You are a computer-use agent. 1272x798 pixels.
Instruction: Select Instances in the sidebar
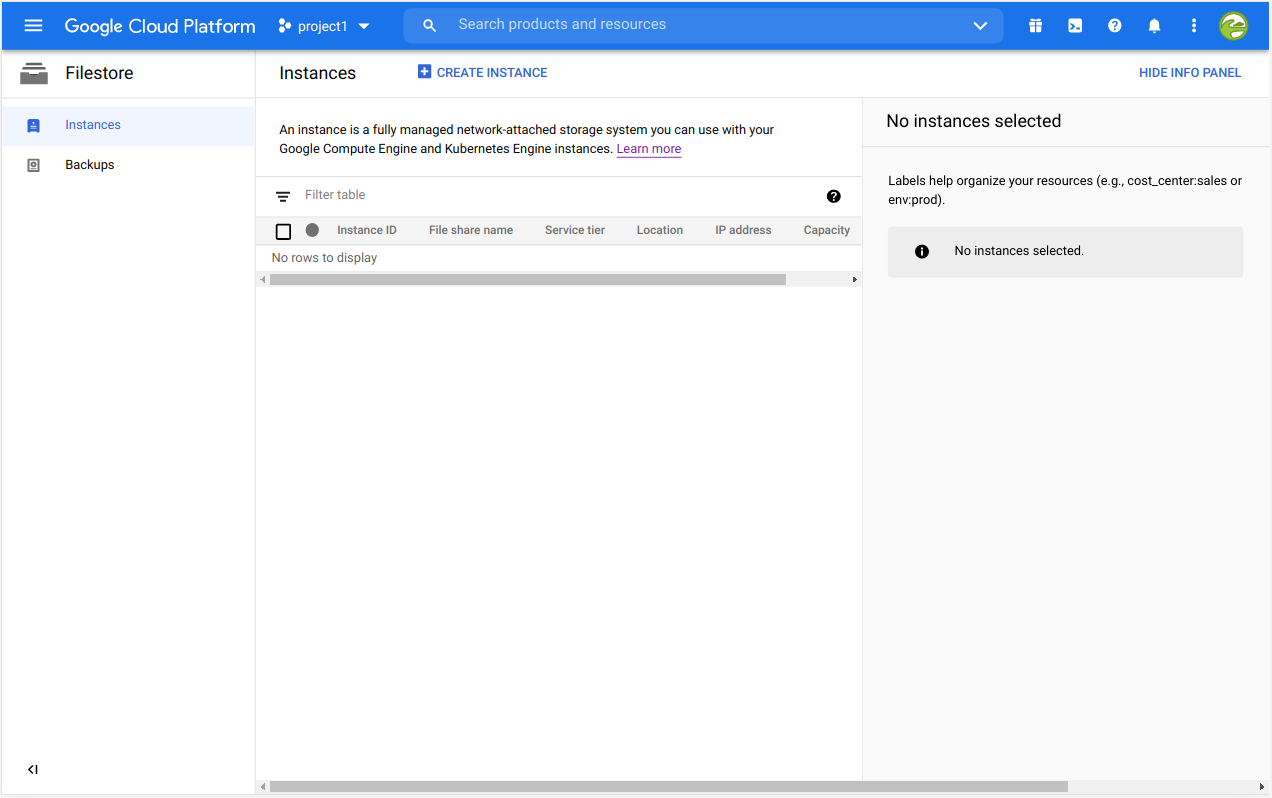pos(93,125)
